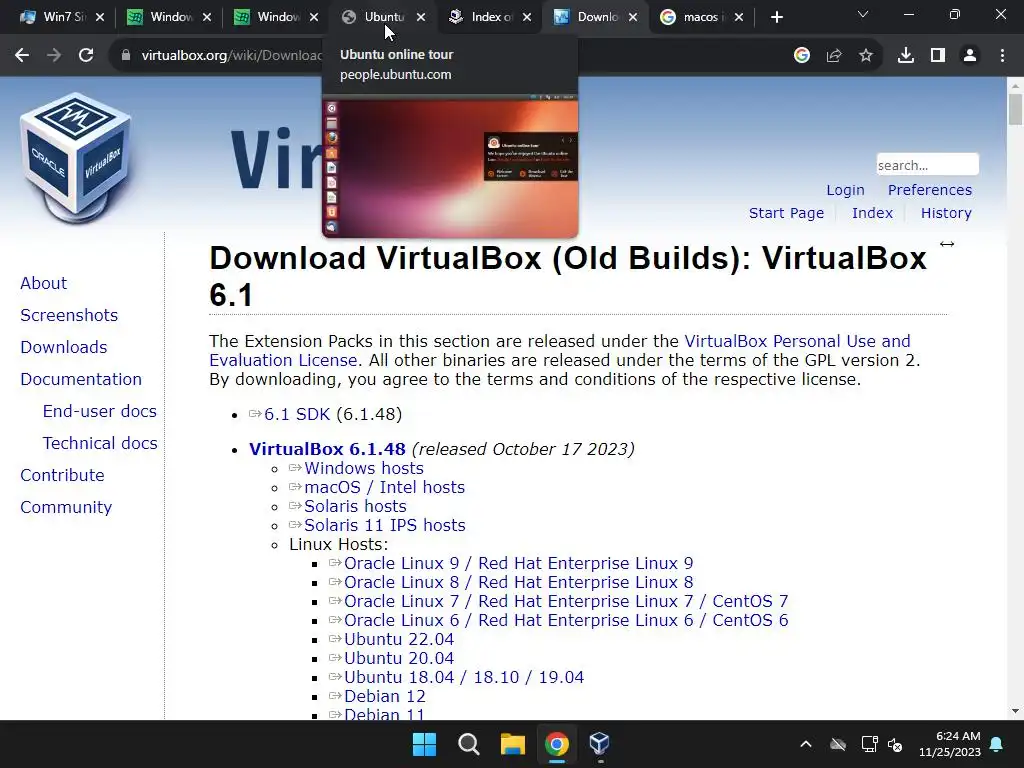
Task: Focus the wiki search box
Action: (927, 165)
